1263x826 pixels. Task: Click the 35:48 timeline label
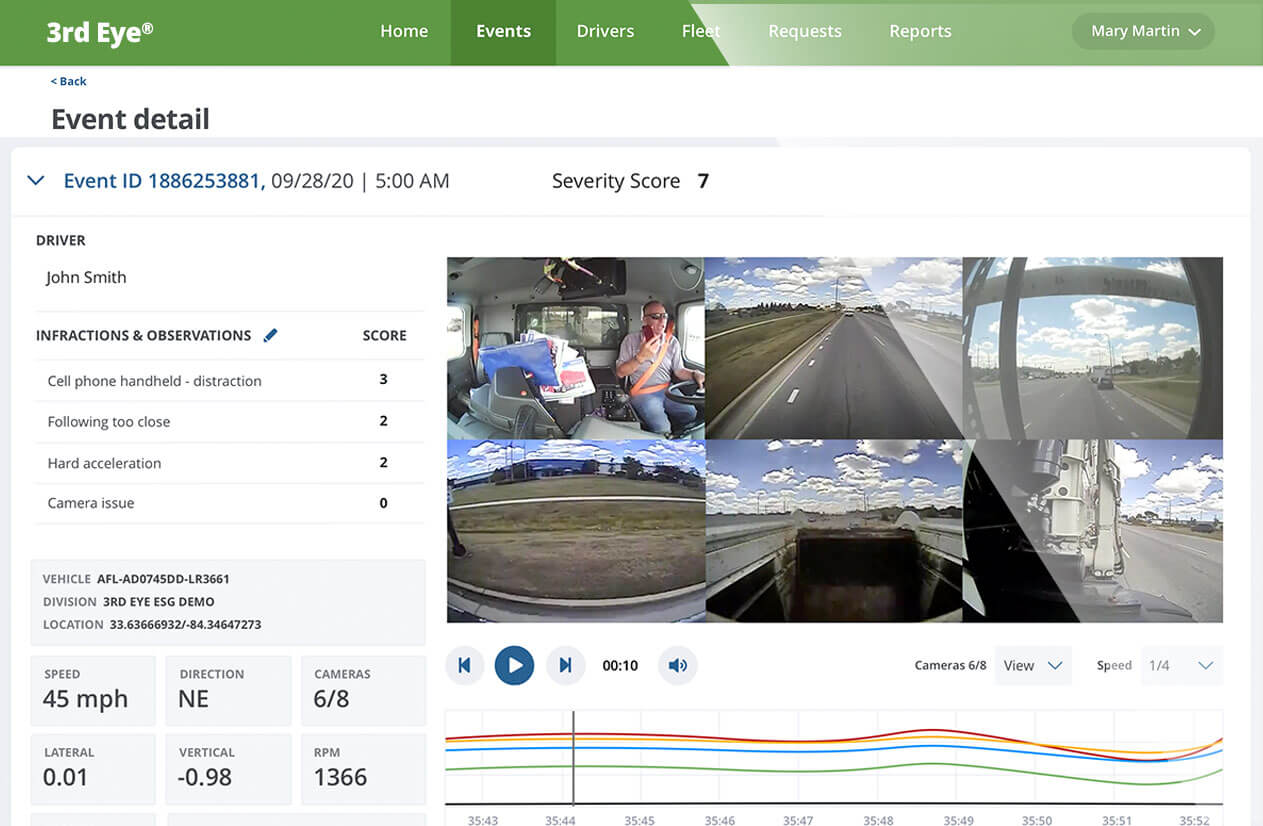coord(878,820)
